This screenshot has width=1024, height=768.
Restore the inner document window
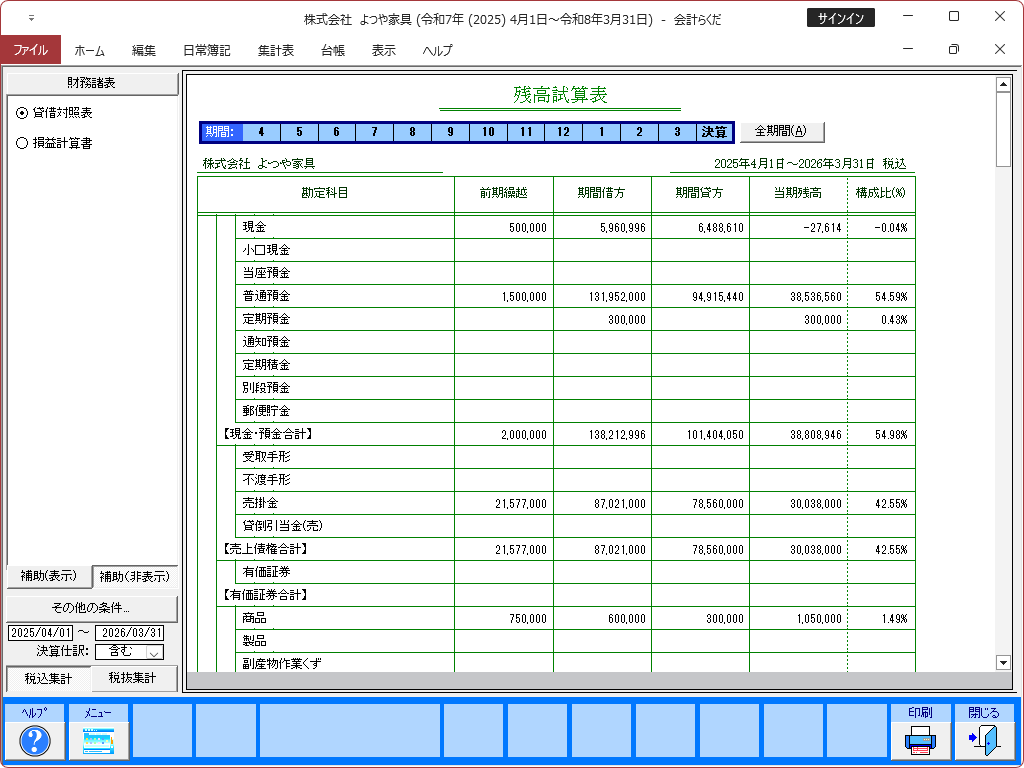tap(953, 49)
